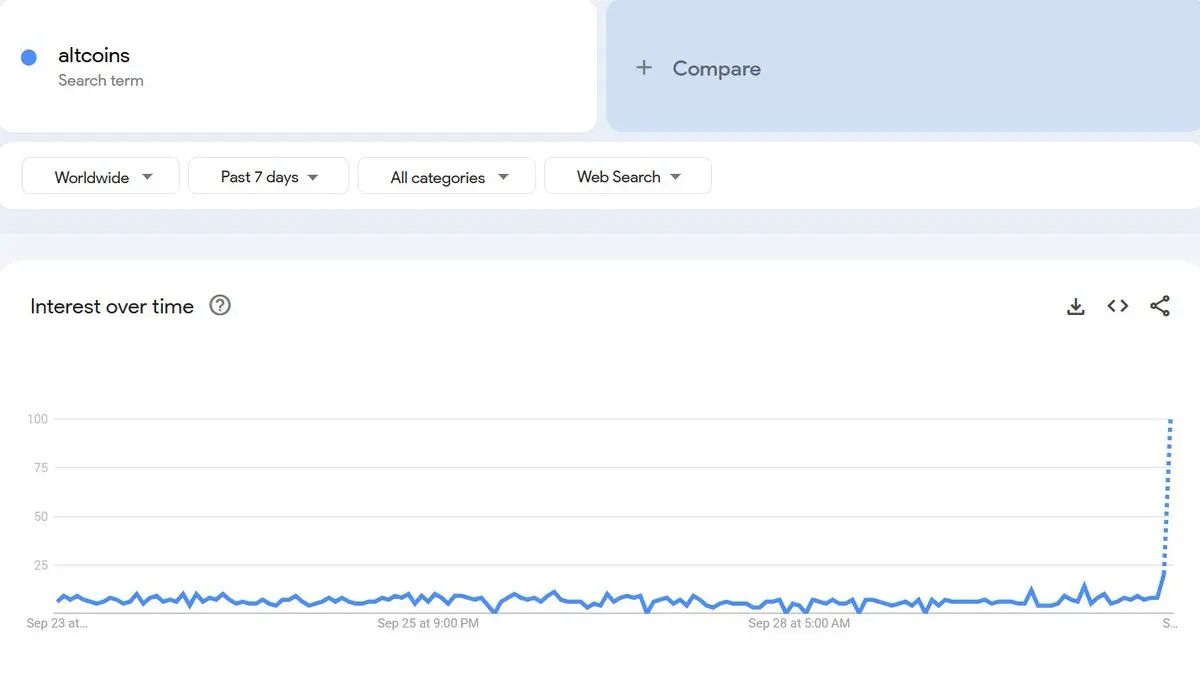Image resolution: width=1200 pixels, height=688 pixels.
Task: Click the Sep 28 at 5:00 AM axis label
Action: (799, 623)
